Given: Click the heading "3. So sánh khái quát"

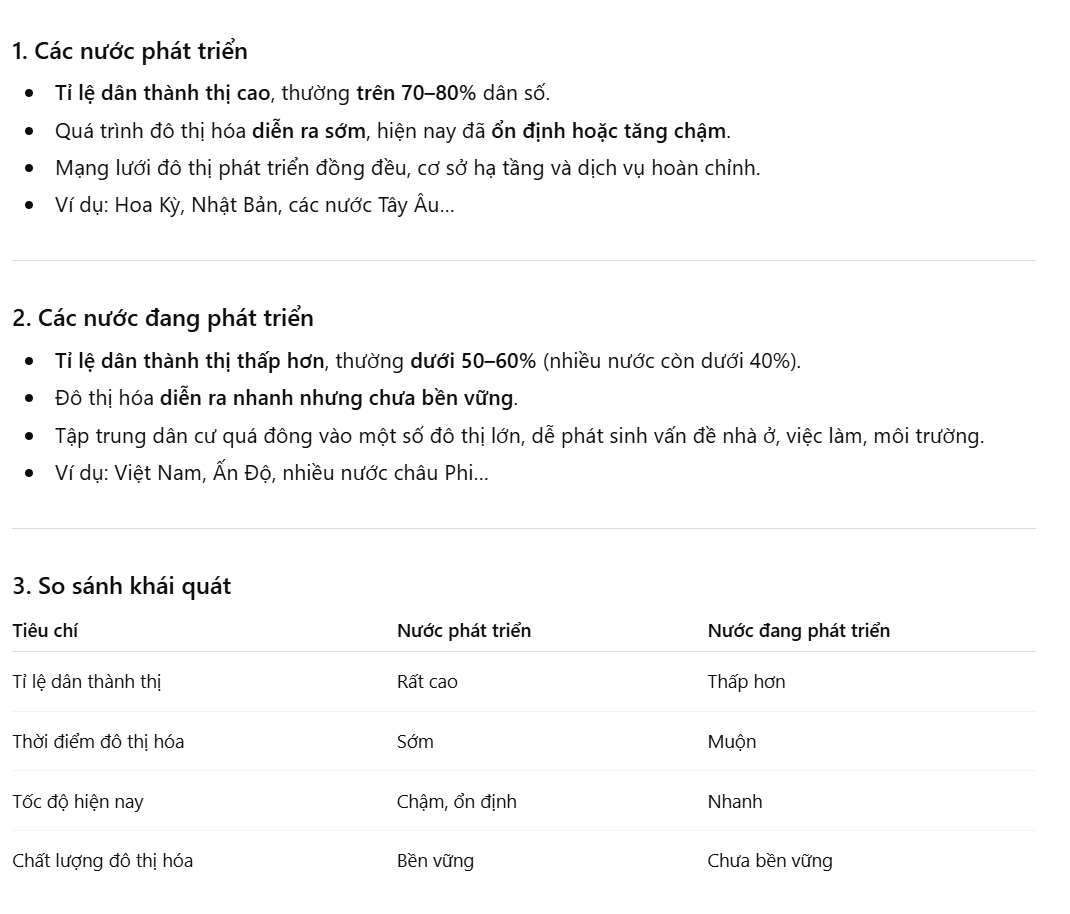Looking at the screenshot, I should 121,586.
